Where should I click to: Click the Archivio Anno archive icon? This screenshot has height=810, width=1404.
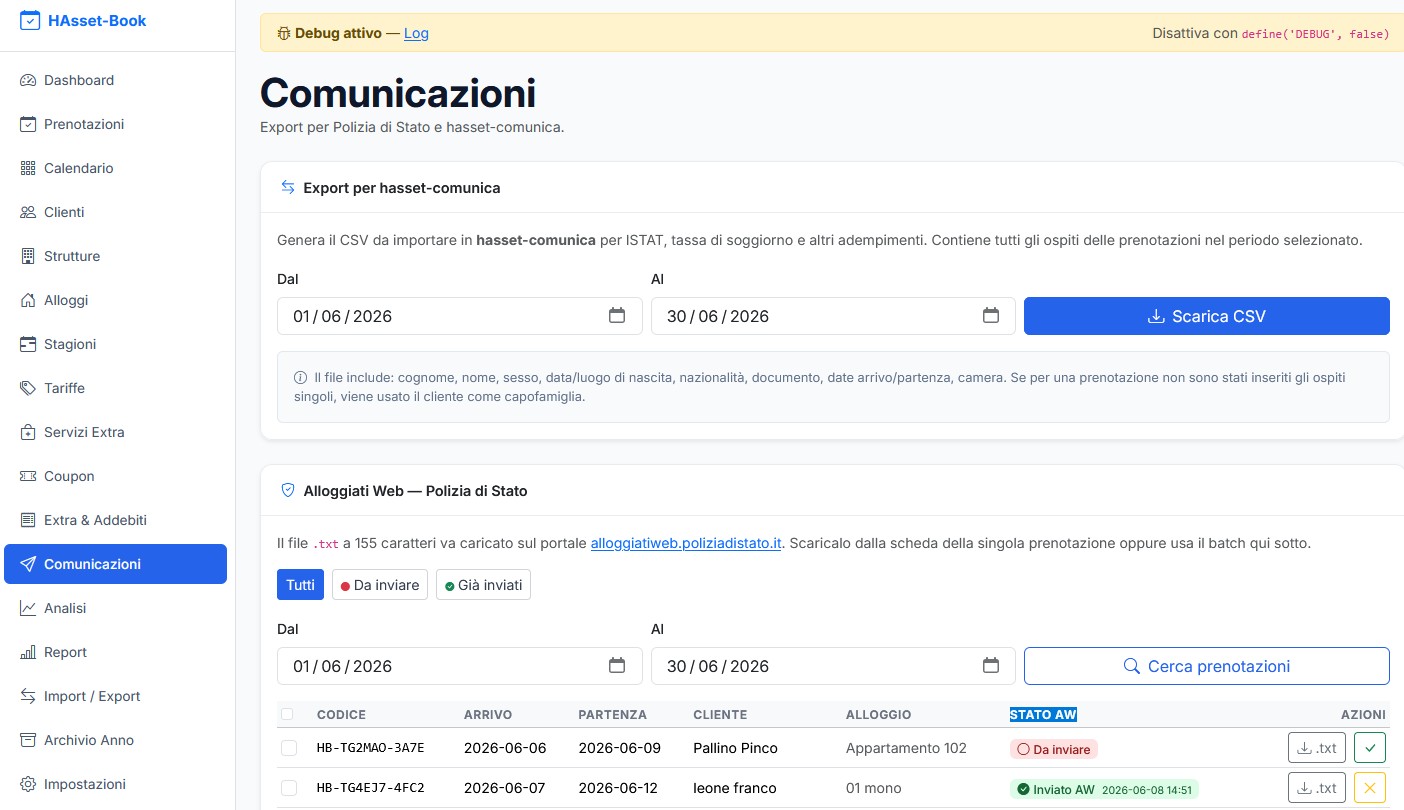(28, 740)
